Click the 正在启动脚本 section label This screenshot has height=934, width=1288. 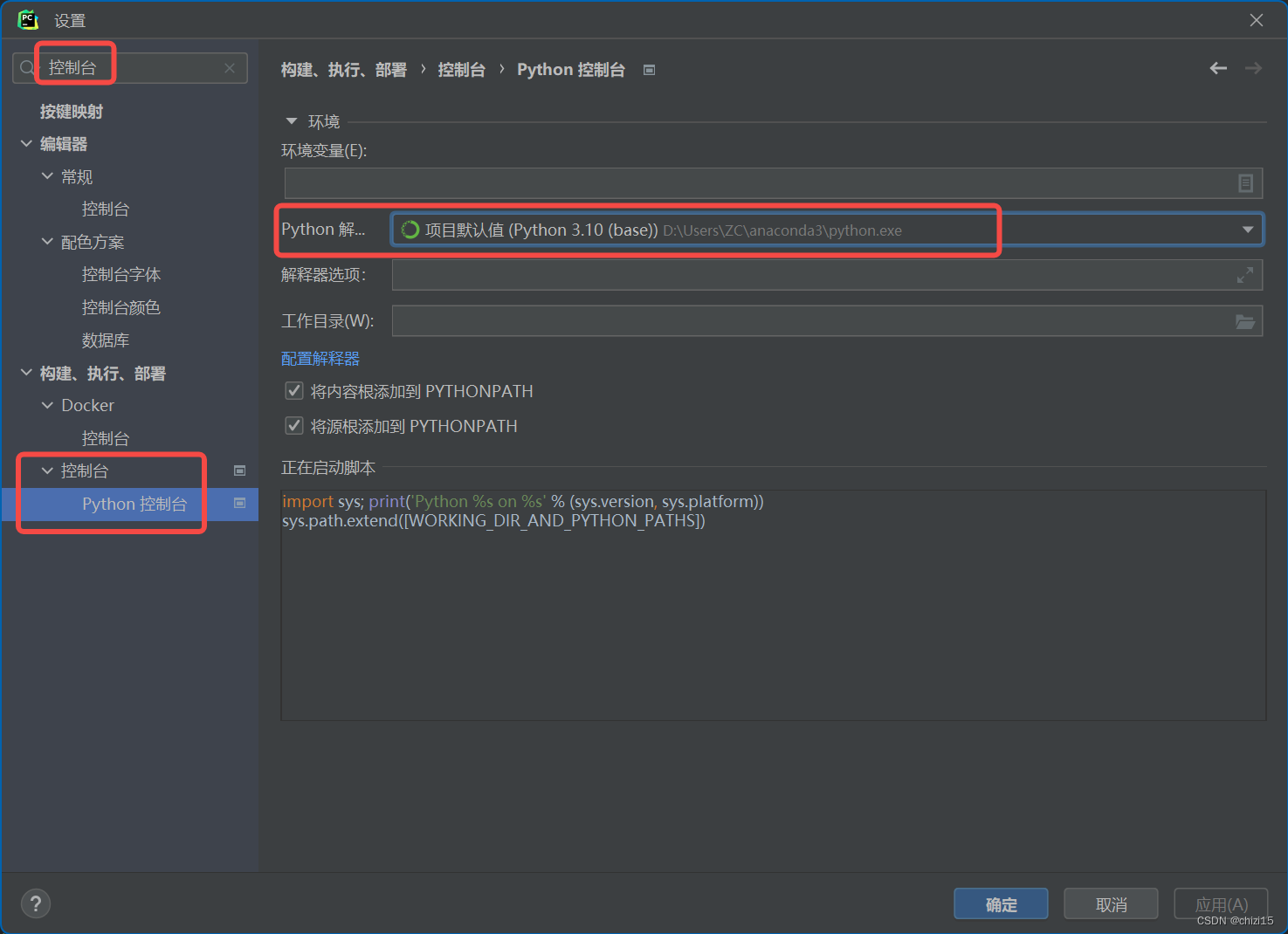(x=328, y=468)
